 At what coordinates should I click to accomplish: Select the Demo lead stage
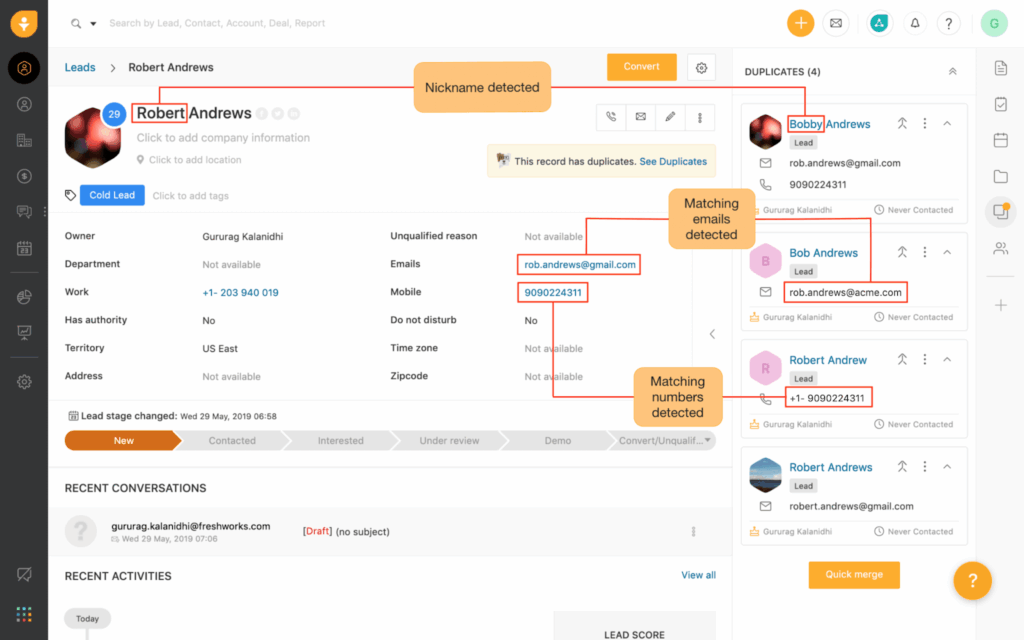tap(557, 441)
